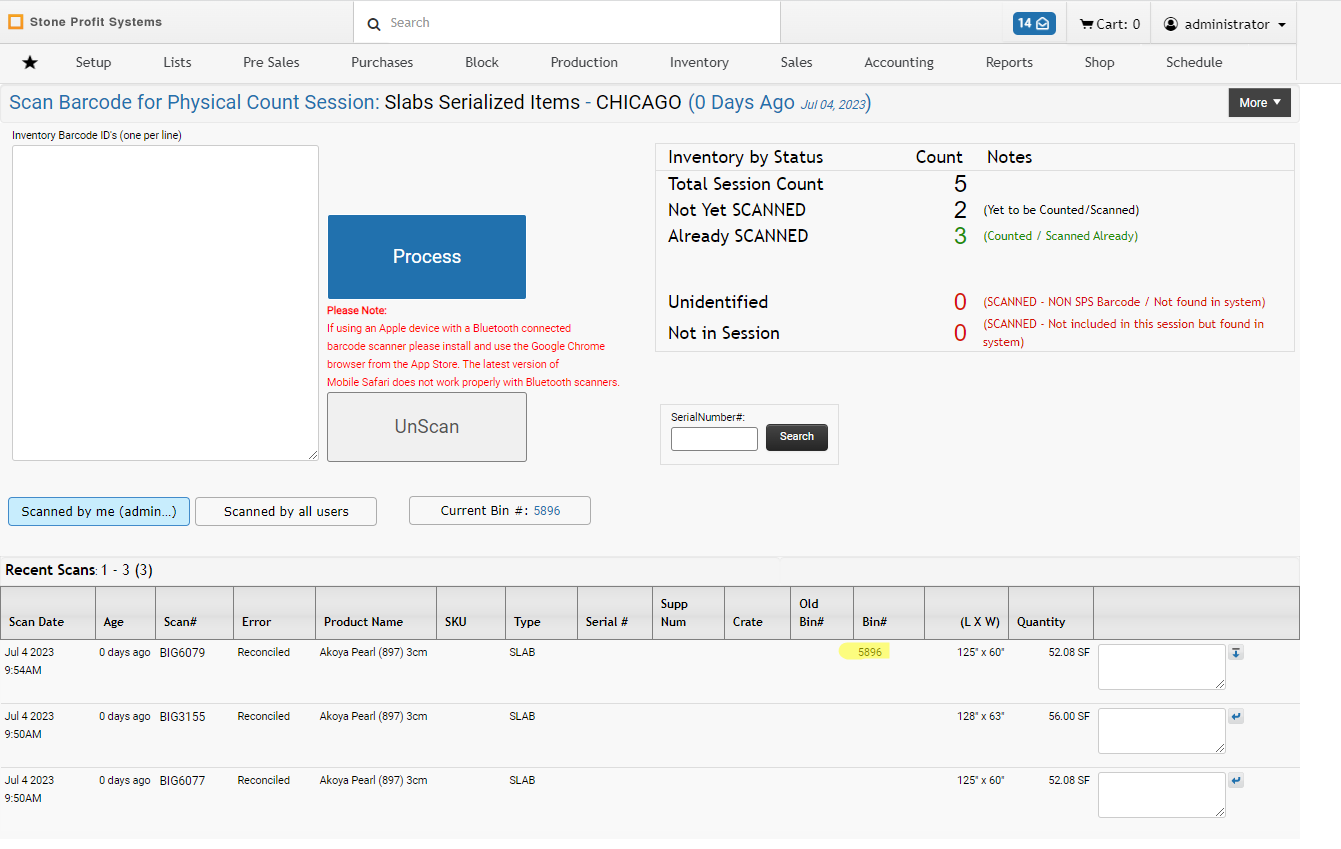Click the serial number Search button
Image resolution: width=1341 pixels, height=849 pixels.
797,437
